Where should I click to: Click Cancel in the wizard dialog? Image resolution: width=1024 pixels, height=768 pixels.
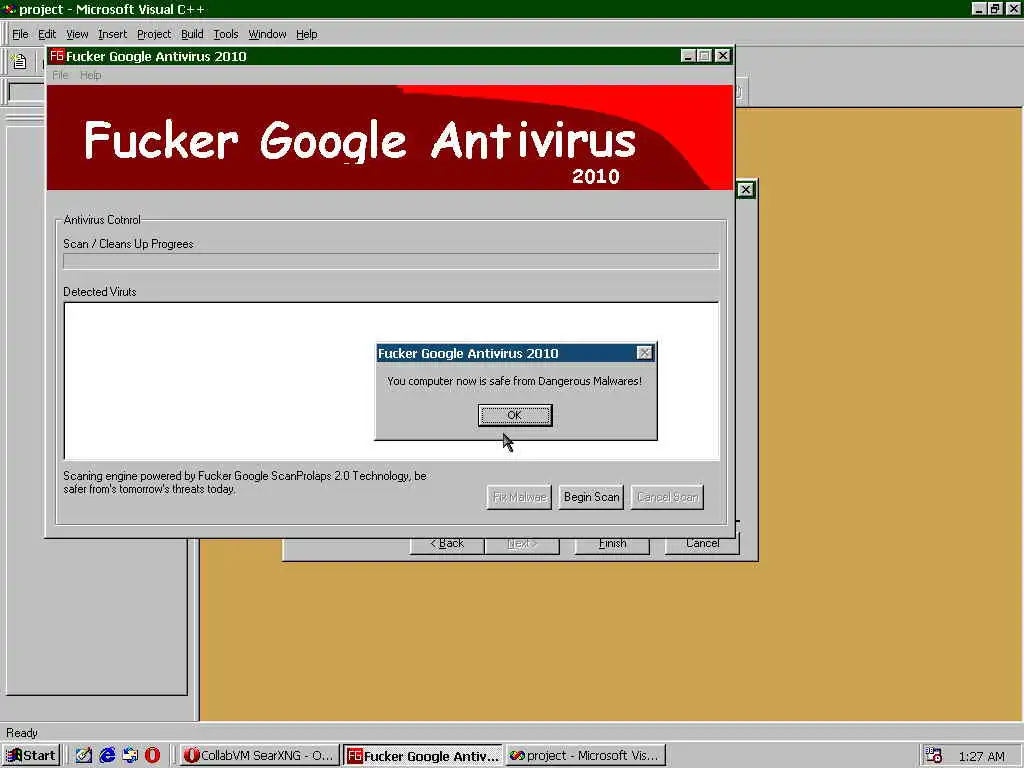coord(702,545)
